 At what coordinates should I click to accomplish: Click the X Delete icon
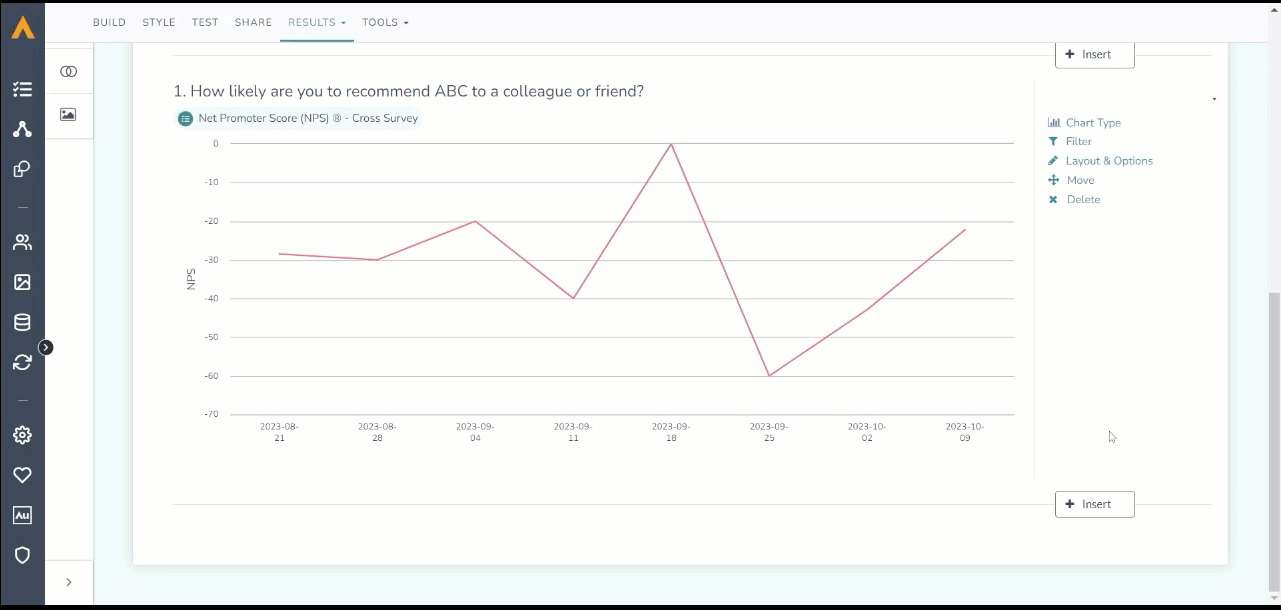tap(1053, 199)
